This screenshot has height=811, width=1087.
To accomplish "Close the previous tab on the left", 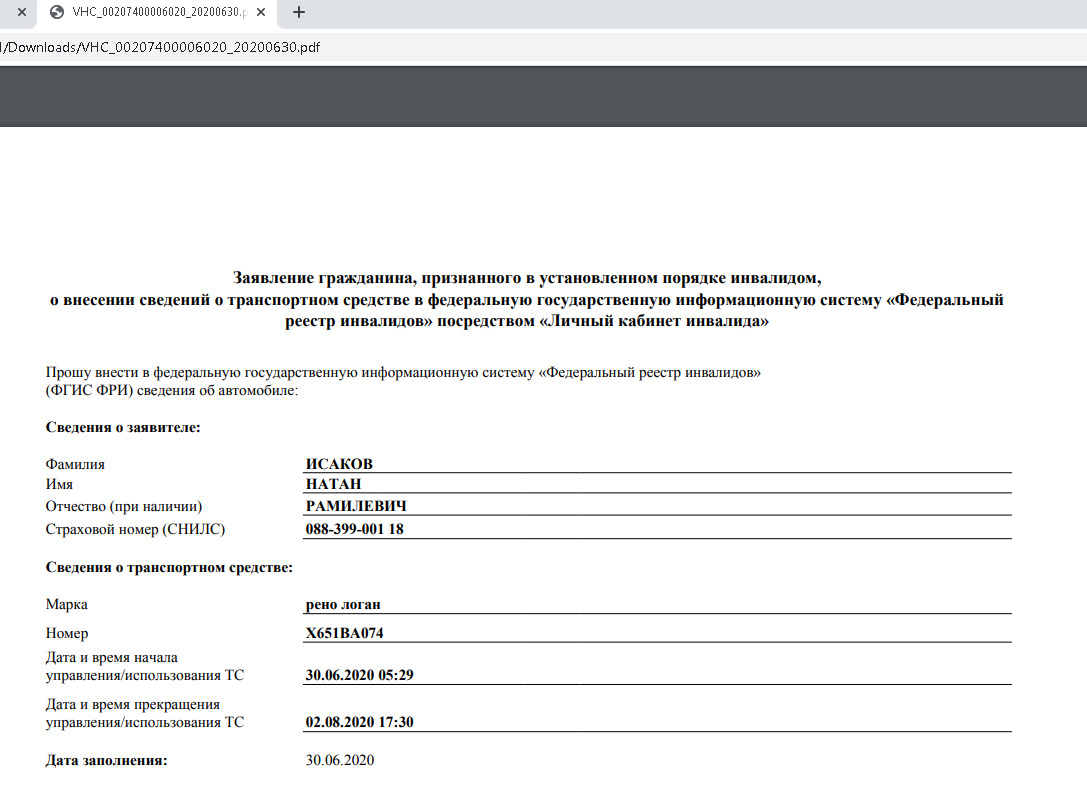I will (21, 12).
